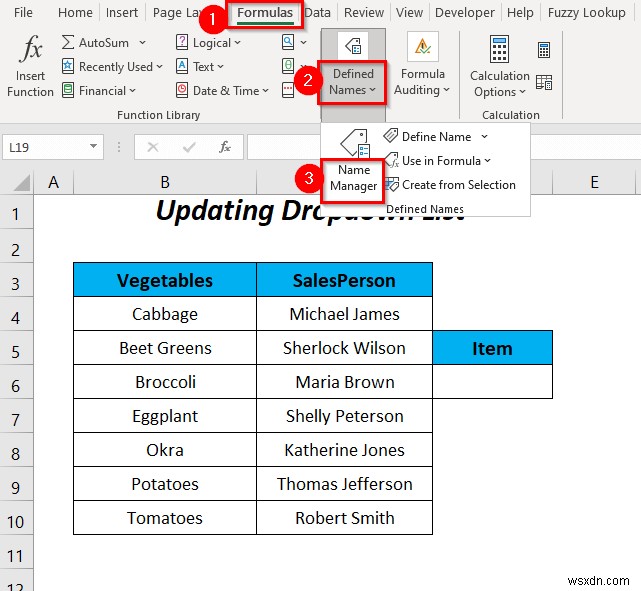
Task: Click the Formula Auditing icon
Action: point(423,47)
